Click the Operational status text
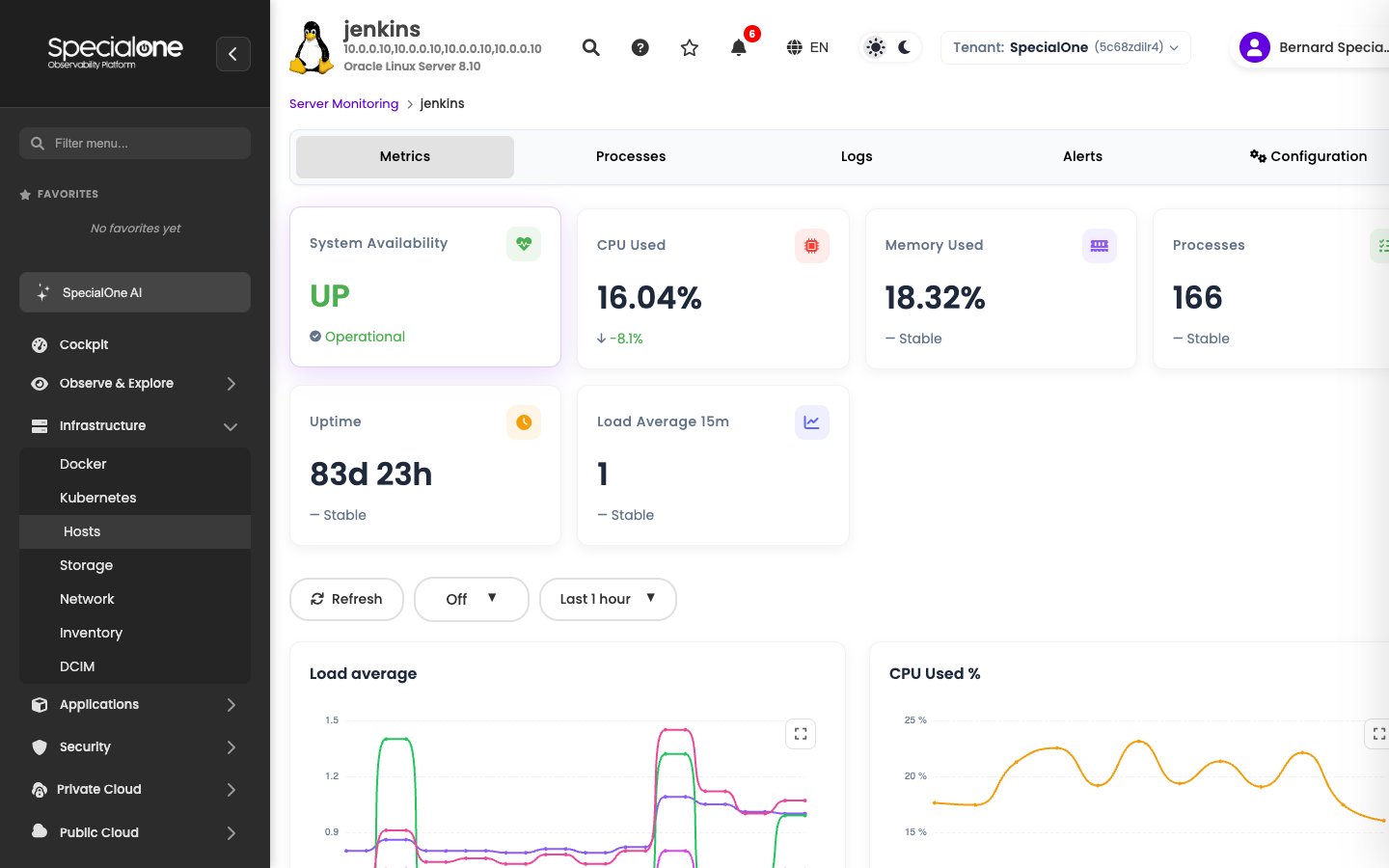The image size is (1389, 868). [x=365, y=337]
